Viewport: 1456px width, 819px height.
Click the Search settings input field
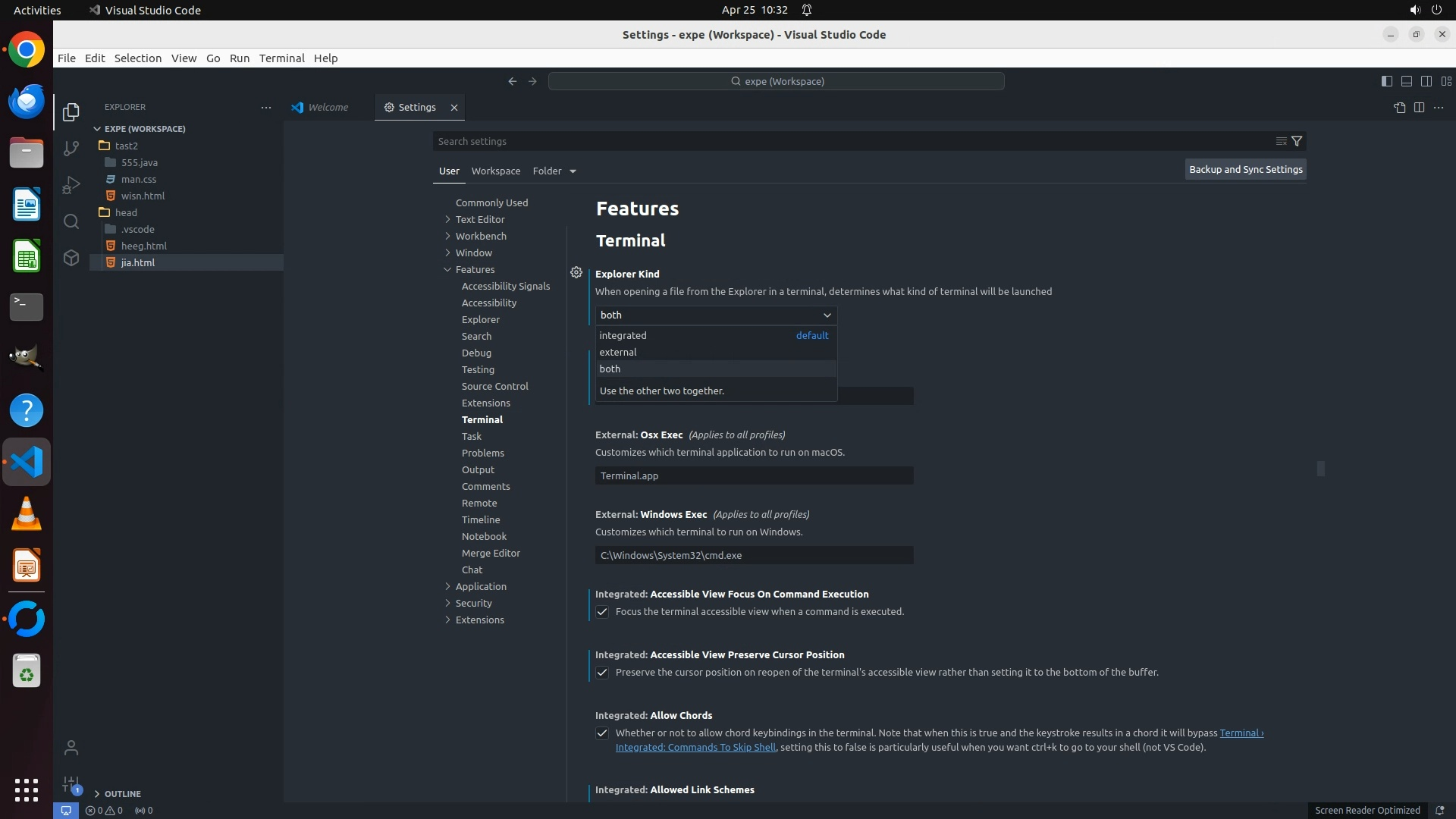[x=849, y=142]
